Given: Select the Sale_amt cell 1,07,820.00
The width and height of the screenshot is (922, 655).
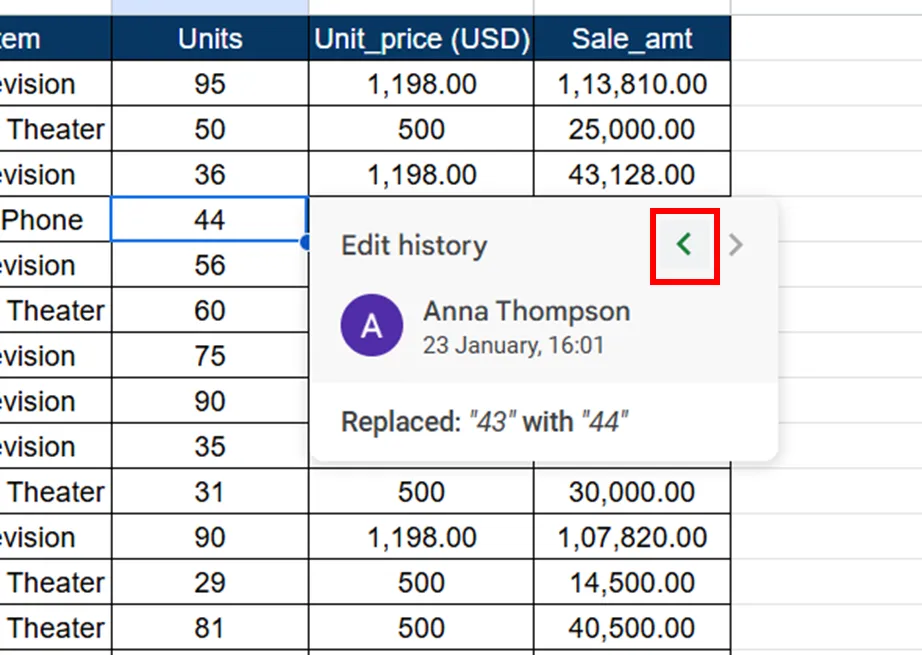Looking at the screenshot, I should (632, 537).
